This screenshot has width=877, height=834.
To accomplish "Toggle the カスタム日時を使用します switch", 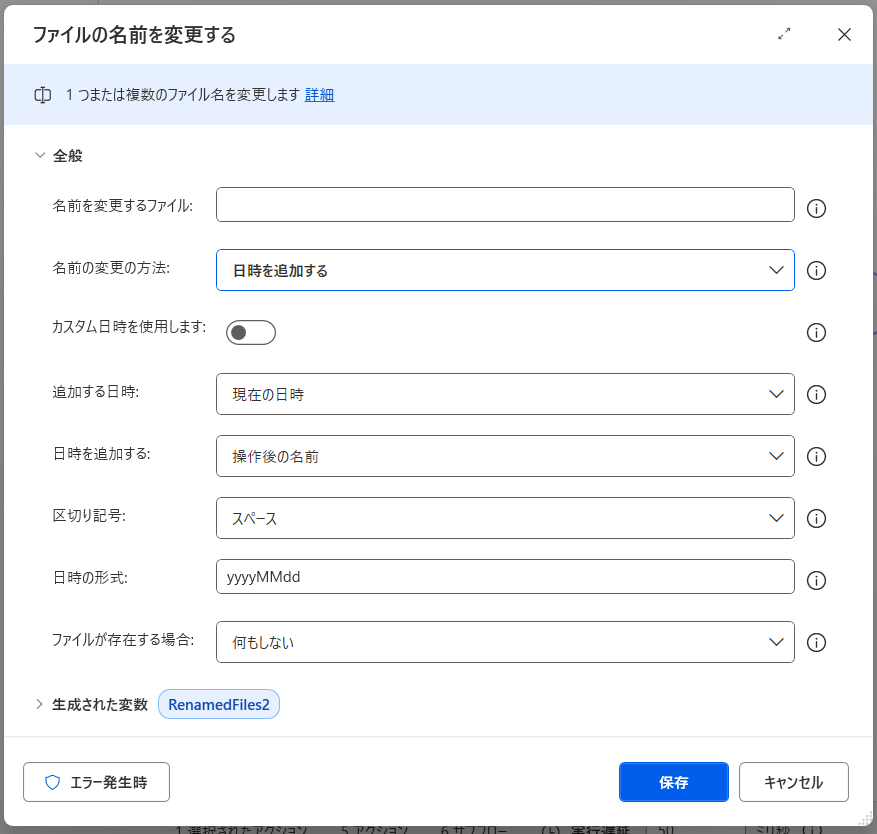I will point(250,332).
